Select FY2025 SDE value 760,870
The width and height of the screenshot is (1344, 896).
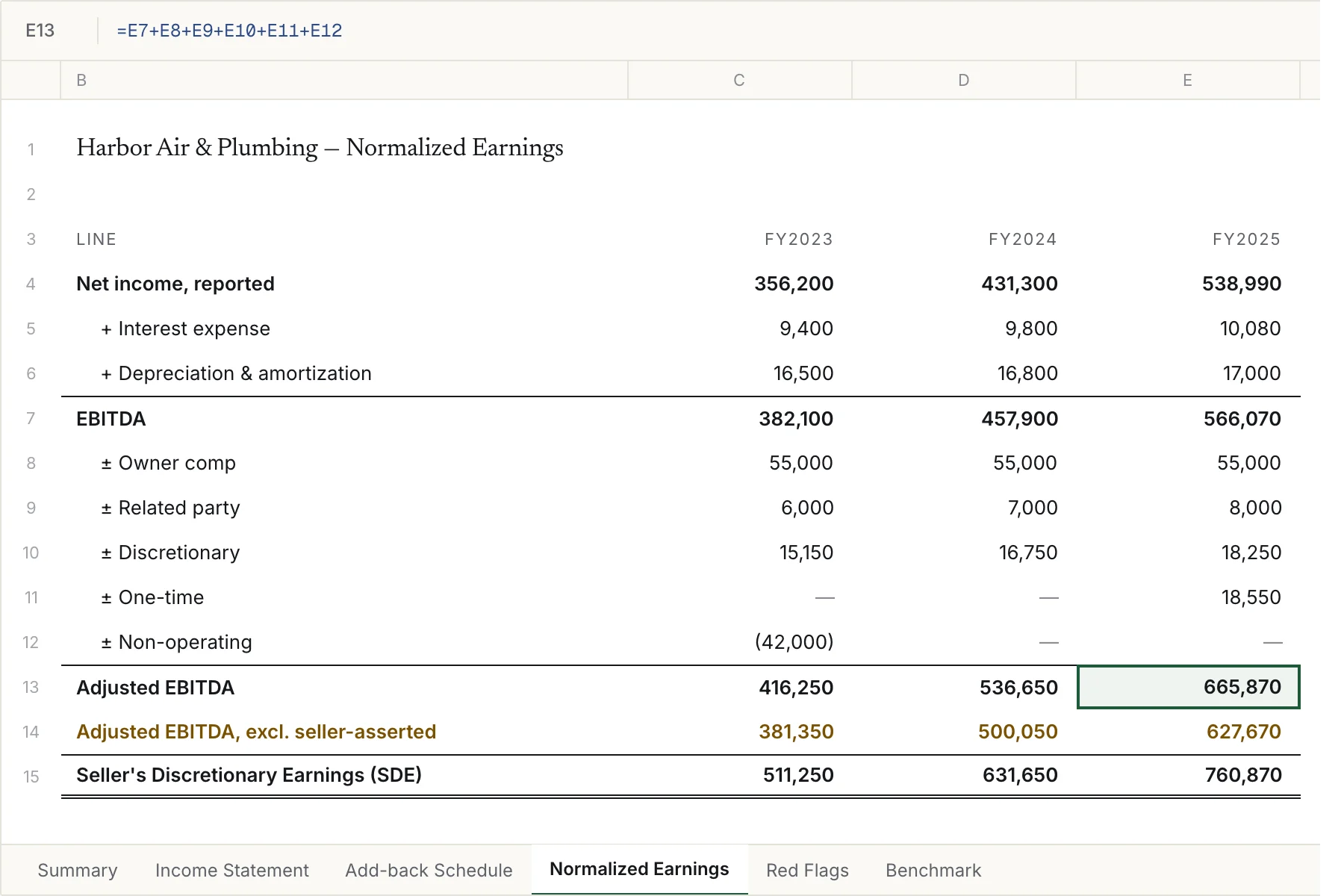[1243, 775]
